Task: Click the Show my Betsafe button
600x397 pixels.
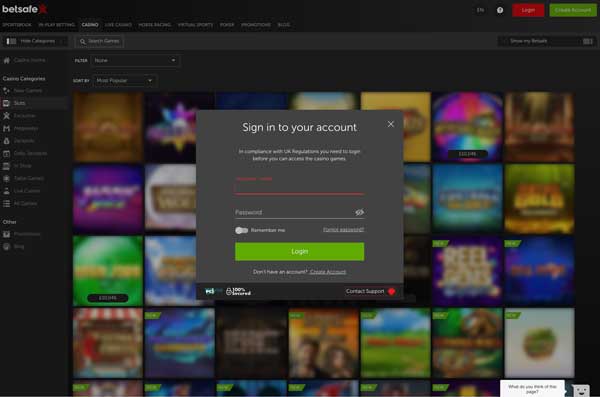Action: pyautogui.click(x=547, y=41)
